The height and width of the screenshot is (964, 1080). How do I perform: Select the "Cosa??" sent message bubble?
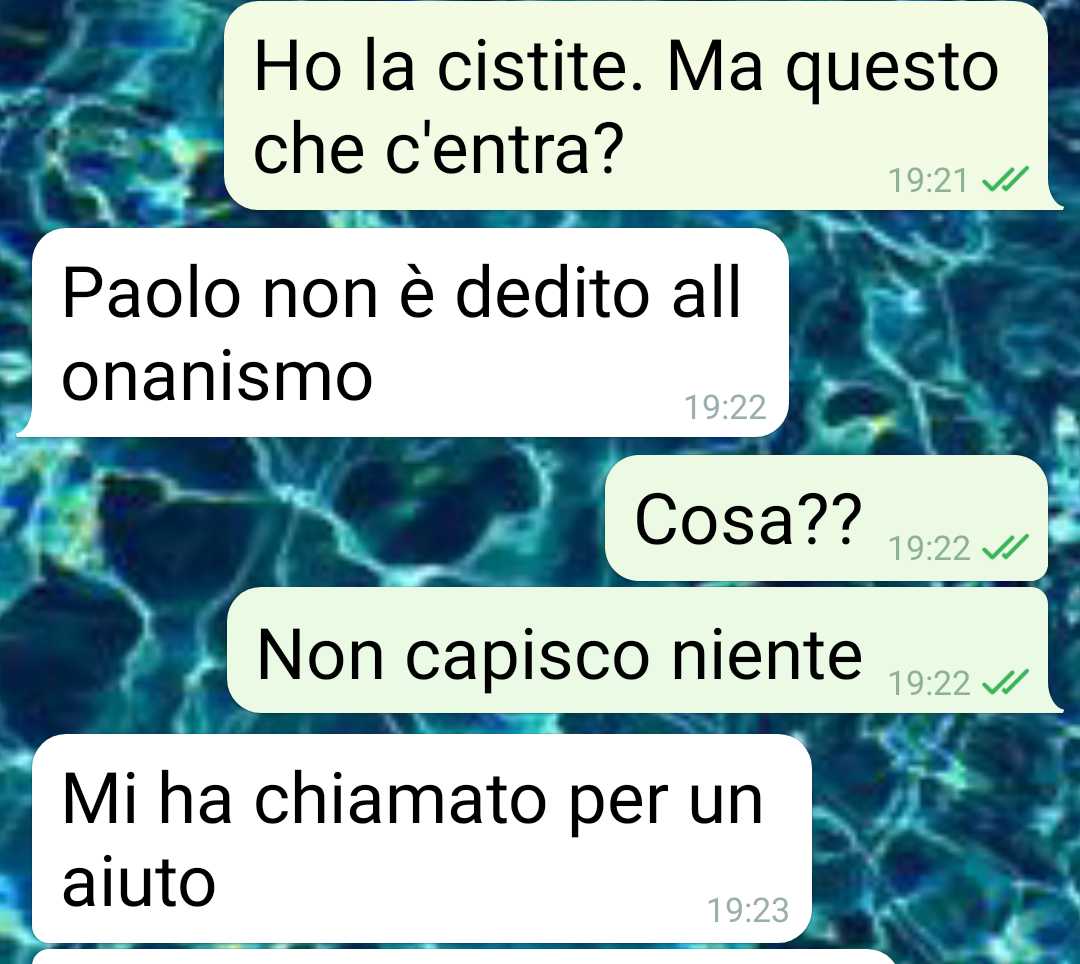click(x=827, y=518)
